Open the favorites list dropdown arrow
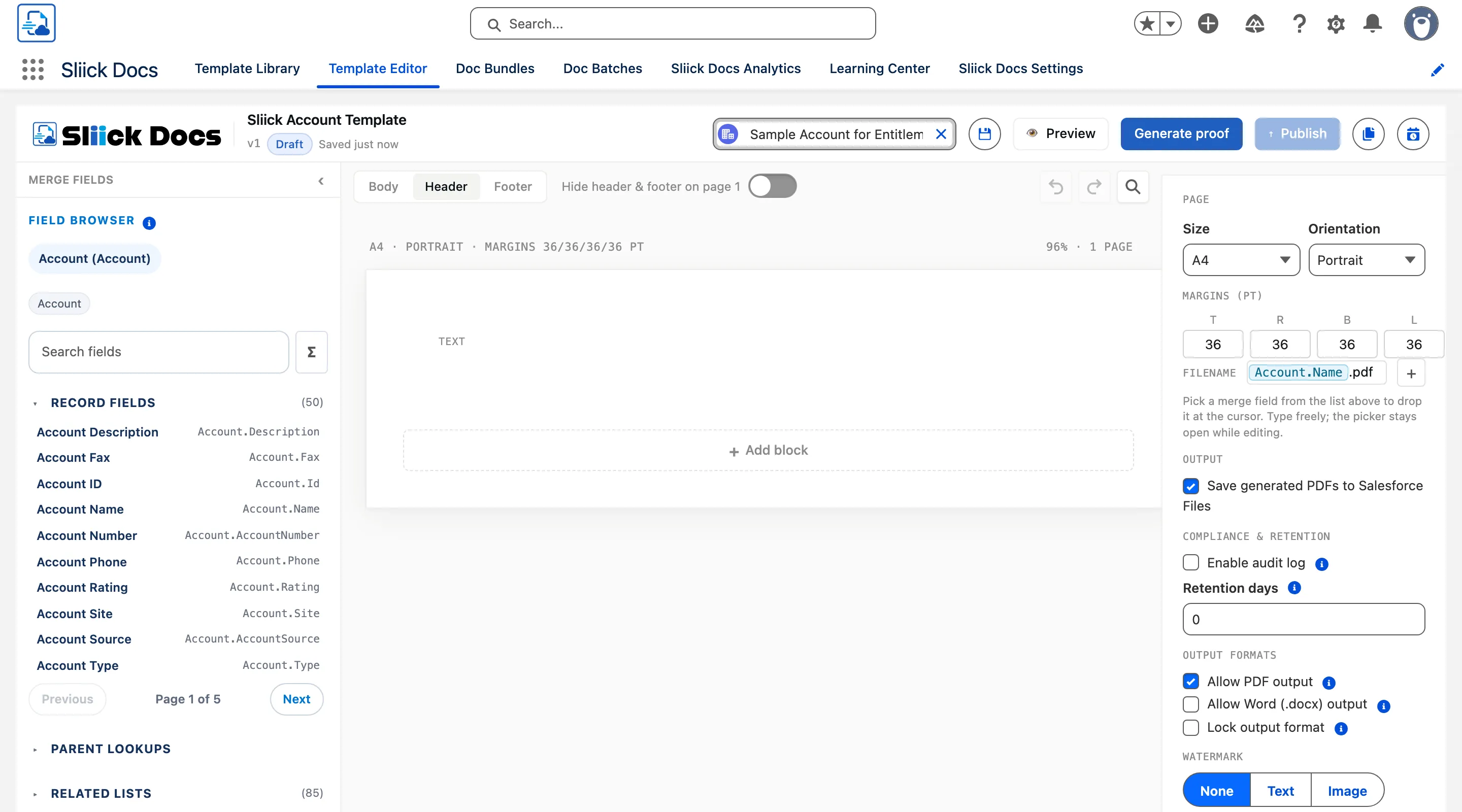Viewport: 1462px width, 812px height. [1170, 24]
